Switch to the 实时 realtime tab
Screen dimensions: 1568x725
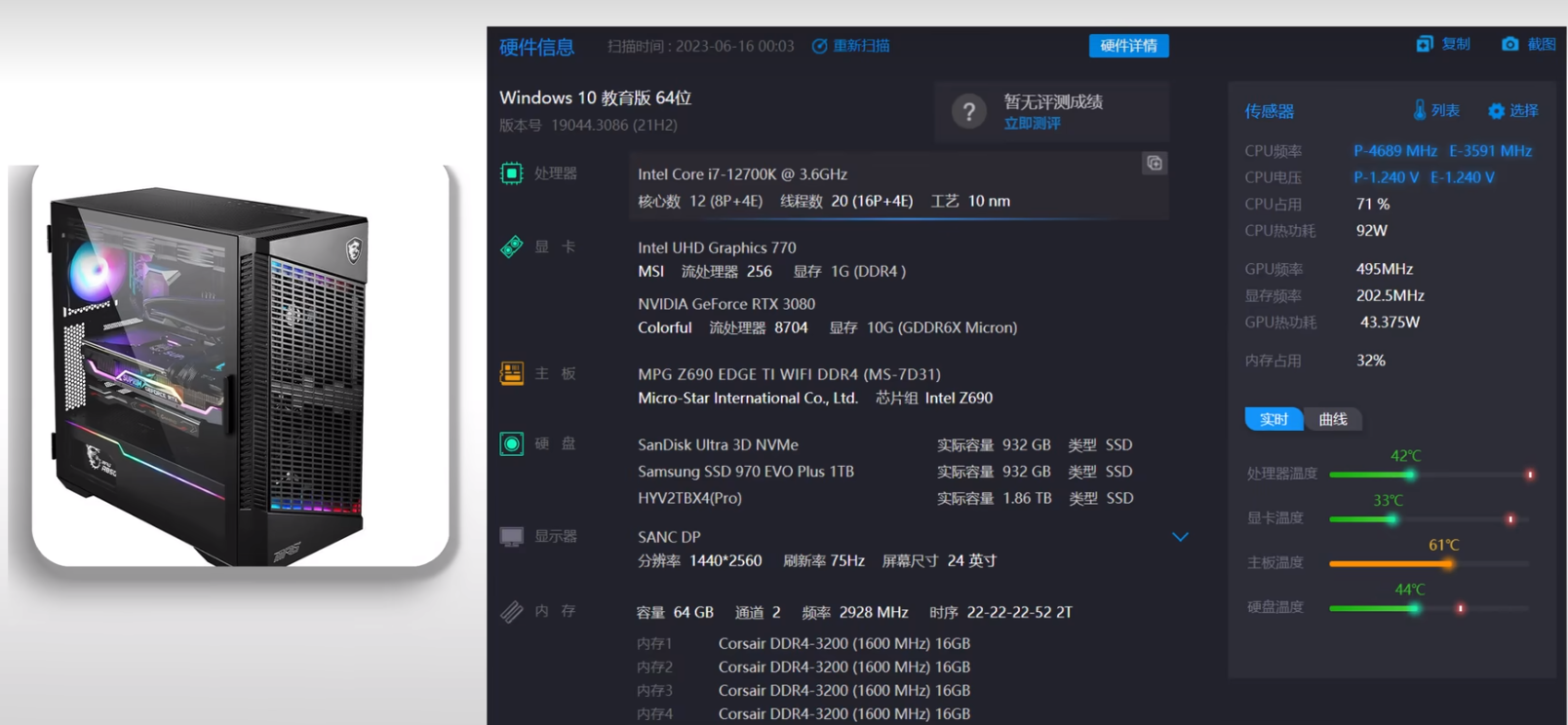click(x=1274, y=419)
